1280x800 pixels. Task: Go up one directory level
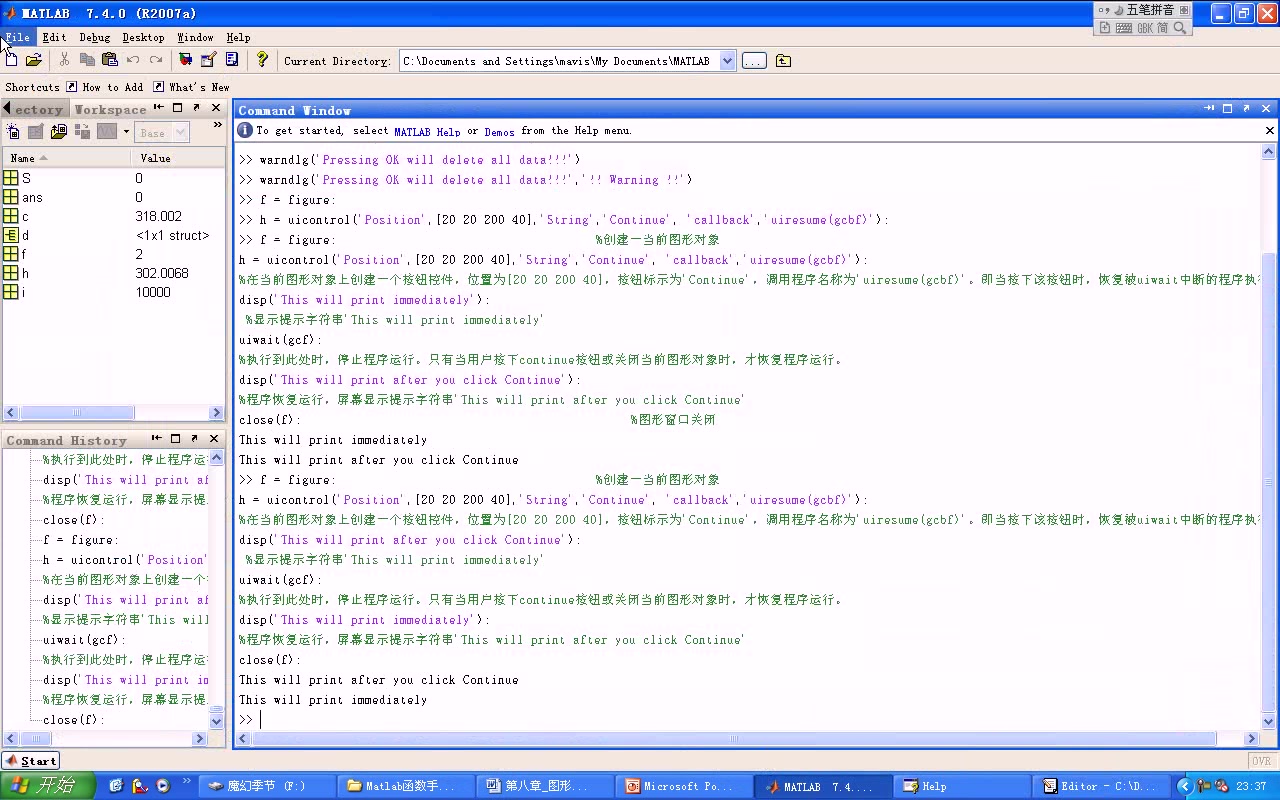[x=783, y=61]
